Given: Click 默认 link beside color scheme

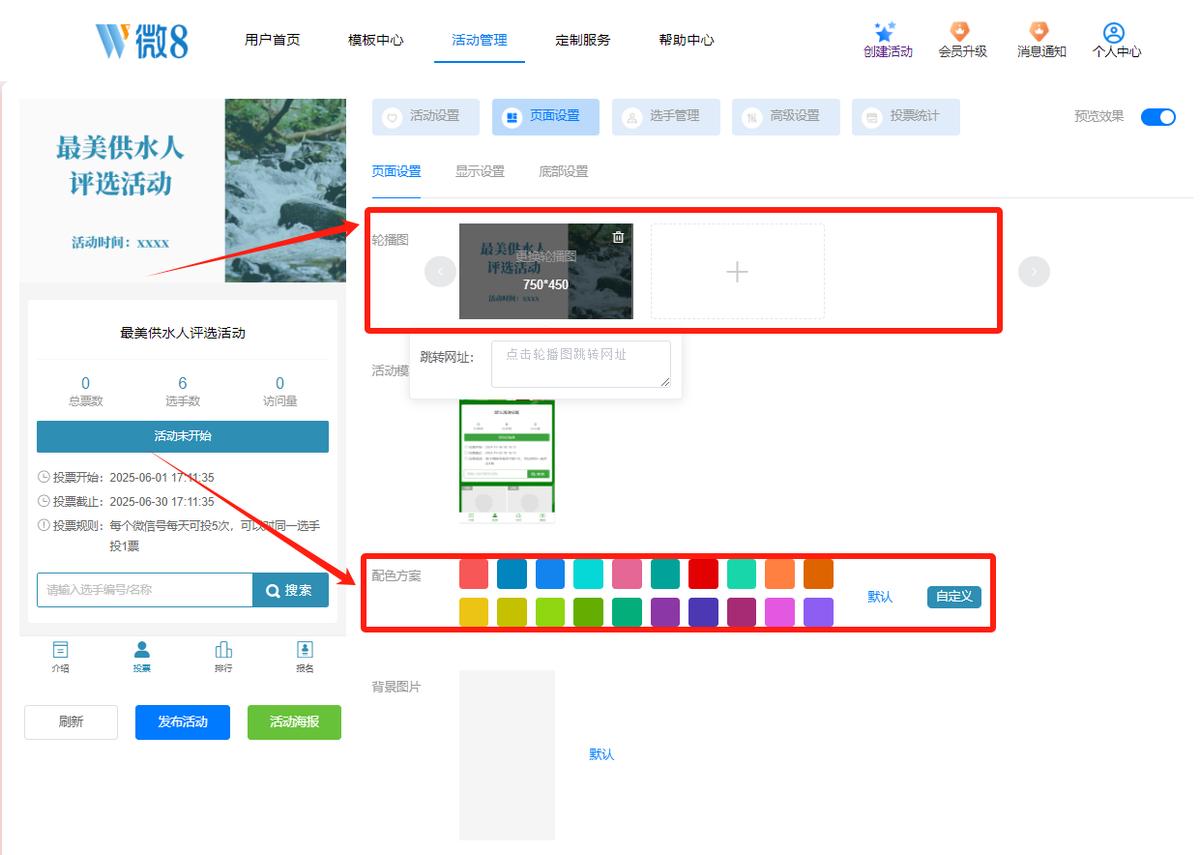Looking at the screenshot, I should click(x=880, y=597).
